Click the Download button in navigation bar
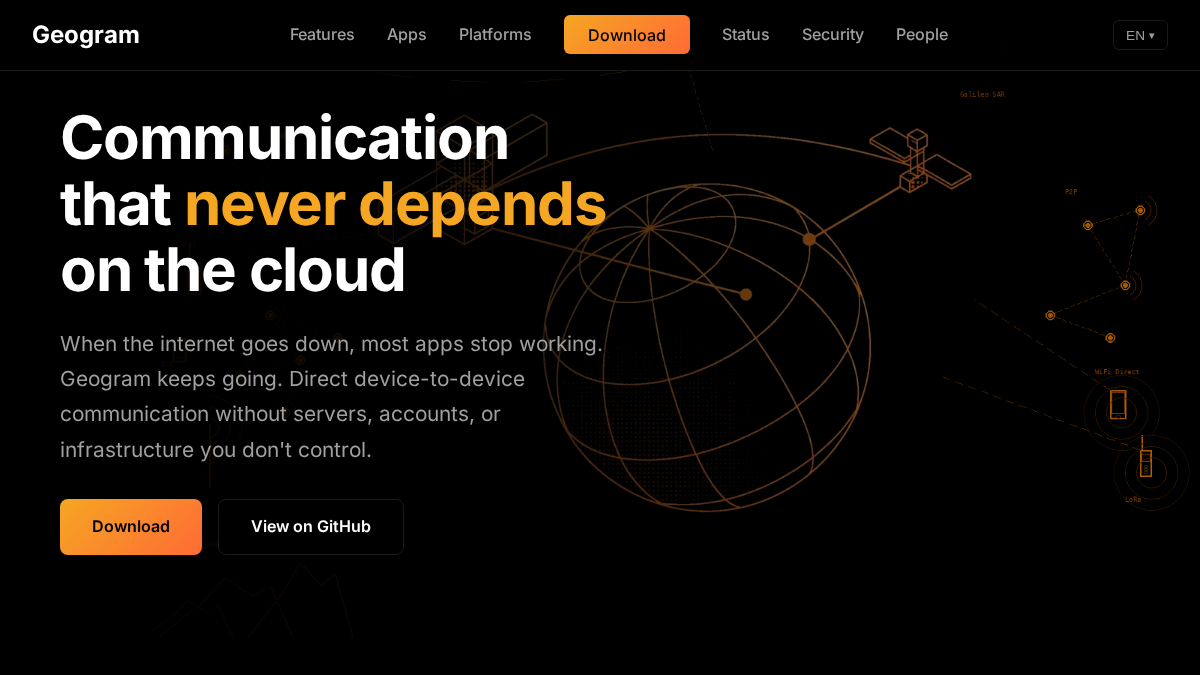This screenshot has width=1200, height=675. coord(627,35)
